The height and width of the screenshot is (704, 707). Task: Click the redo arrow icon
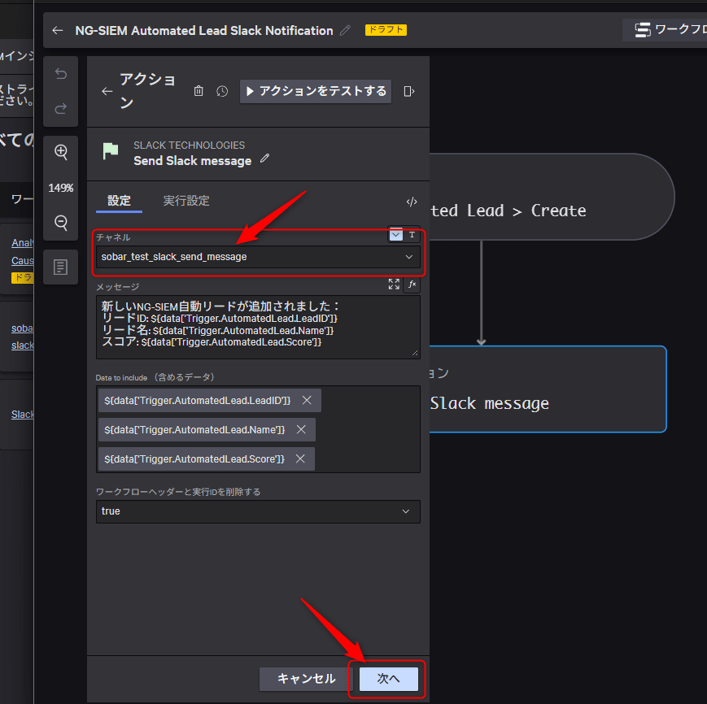(61, 109)
